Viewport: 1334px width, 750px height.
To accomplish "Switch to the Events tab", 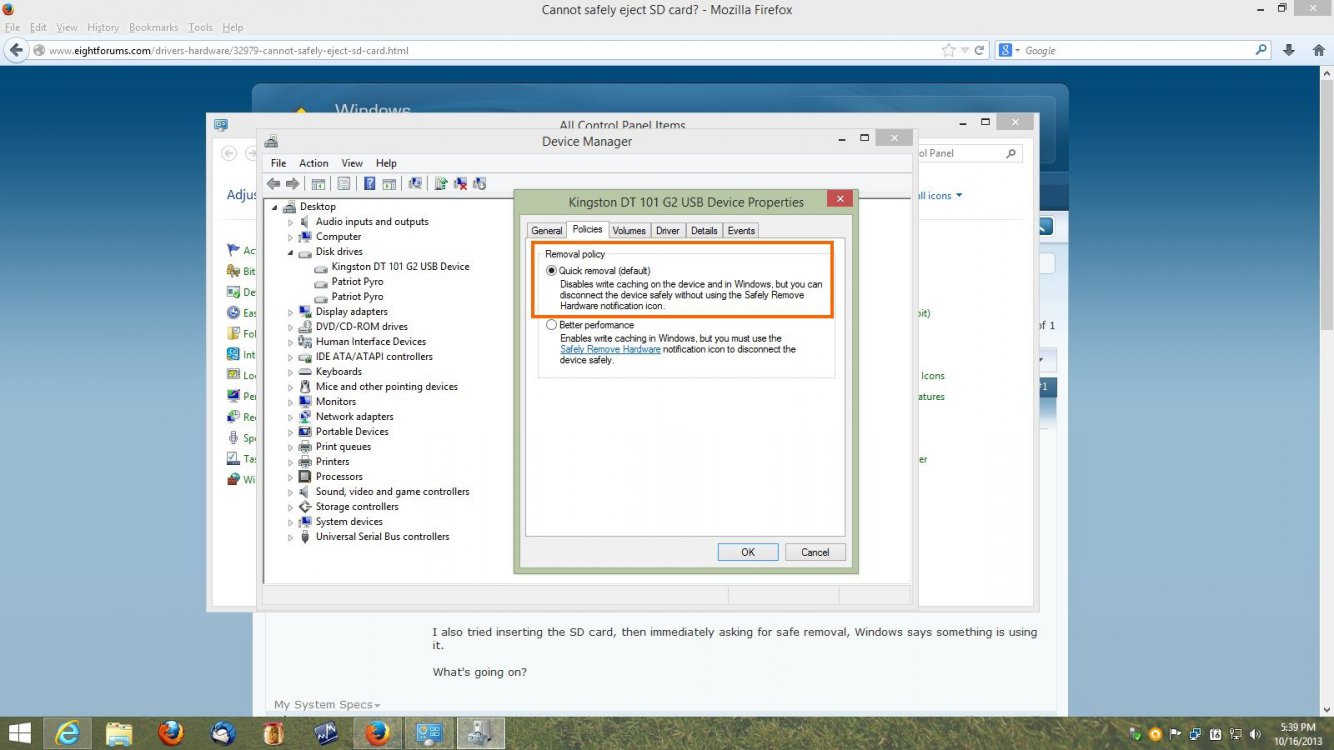I will coord(741,231).
